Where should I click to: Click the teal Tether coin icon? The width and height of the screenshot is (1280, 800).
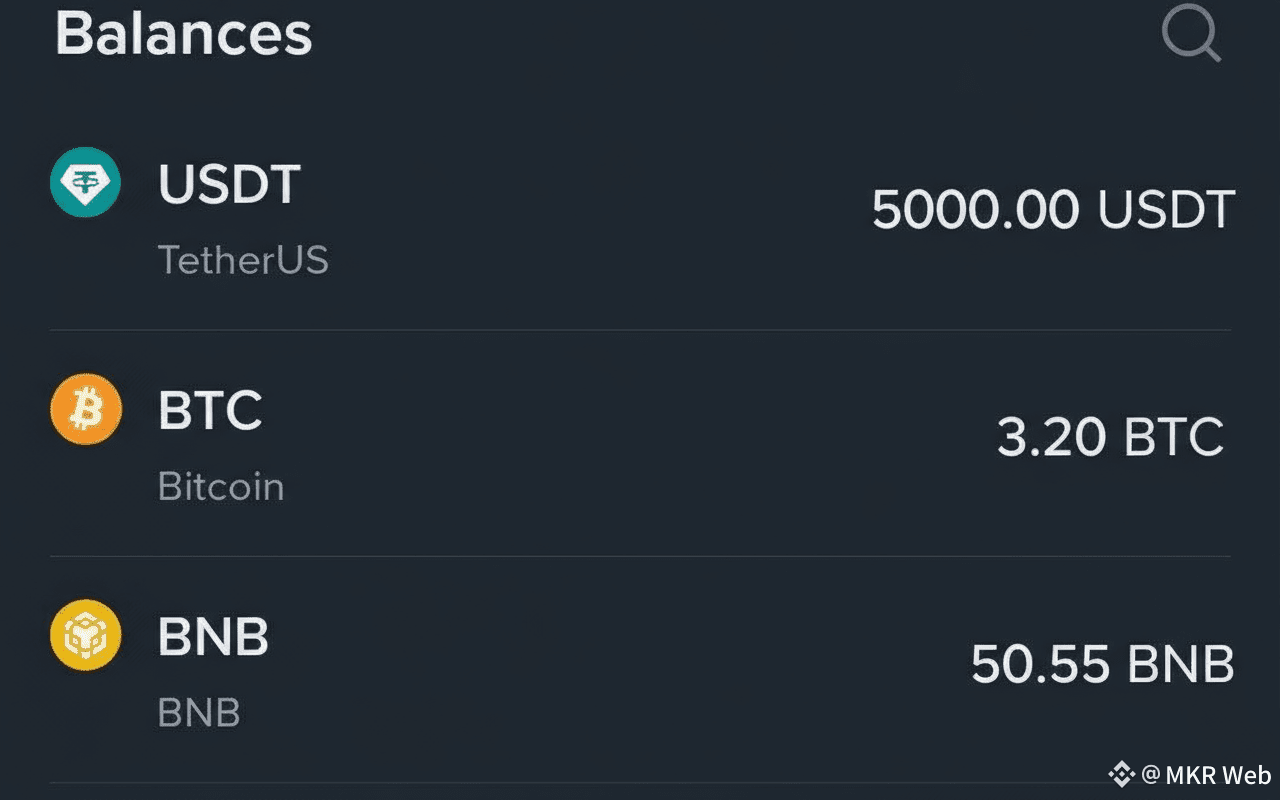85,183
